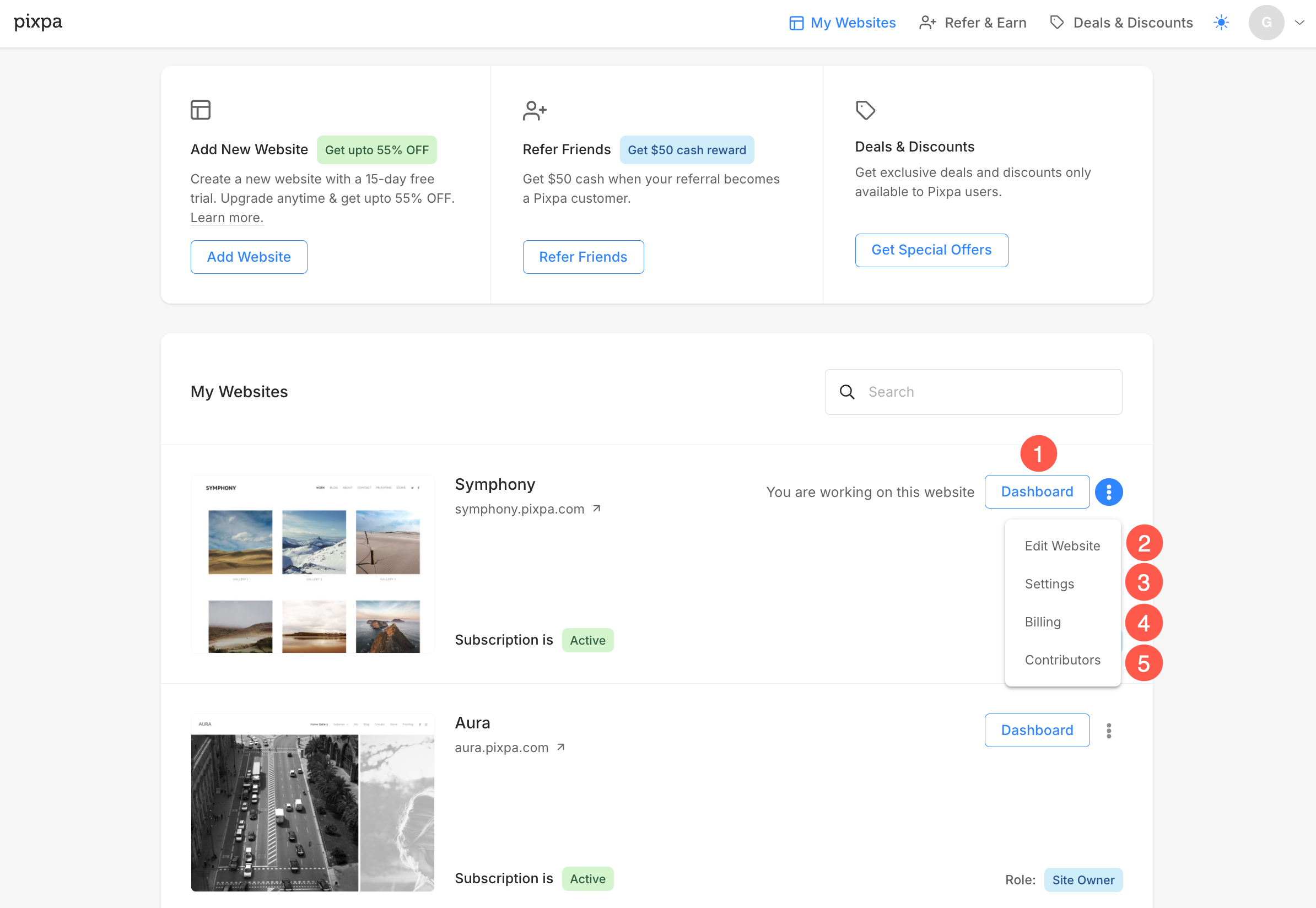Click the pixpa logo
Viewport: 1316px width, 908px height.
pyautogui.click(x=37, y=22)
